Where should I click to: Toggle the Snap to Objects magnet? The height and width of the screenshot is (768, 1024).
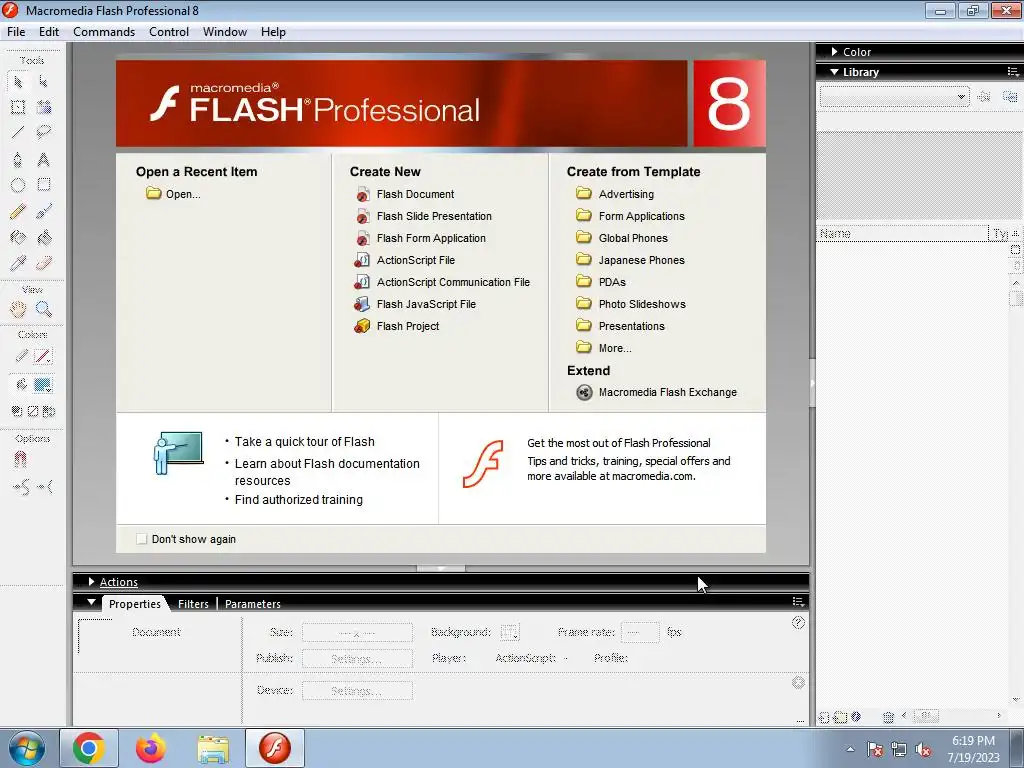[x=20, y=460]
